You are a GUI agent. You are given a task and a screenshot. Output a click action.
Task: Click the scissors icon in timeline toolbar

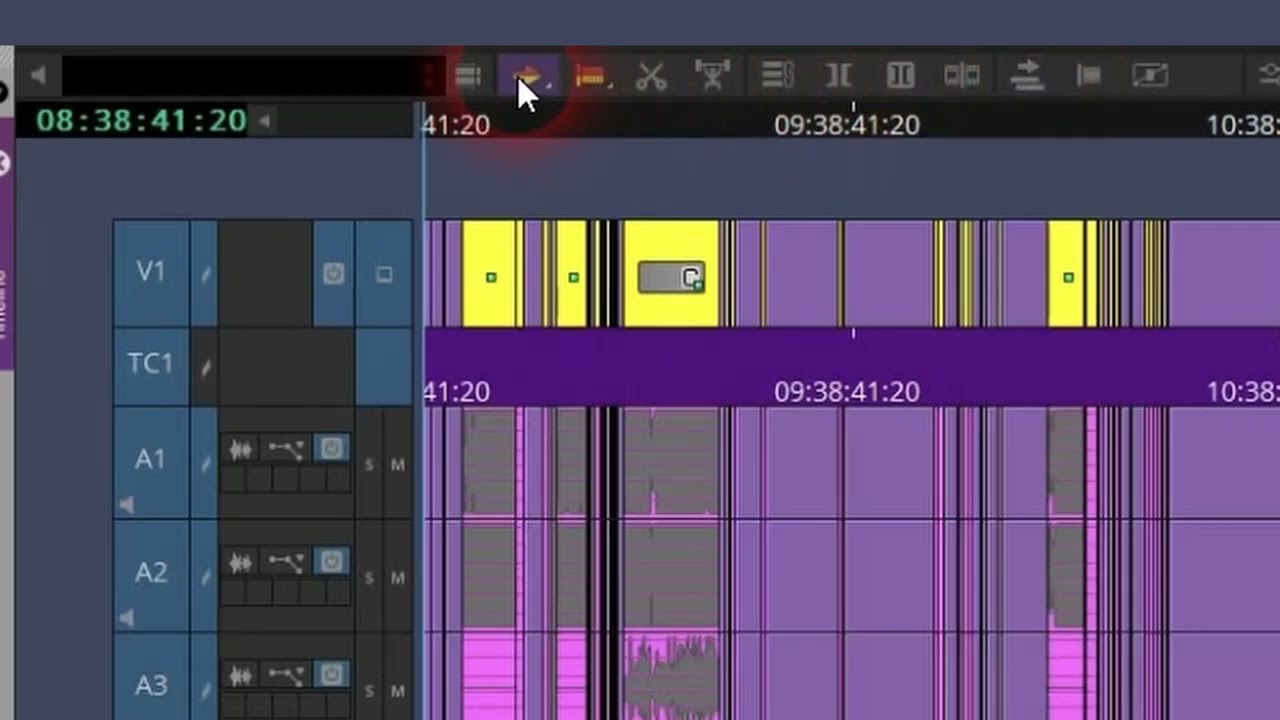(x=651, y=76)
